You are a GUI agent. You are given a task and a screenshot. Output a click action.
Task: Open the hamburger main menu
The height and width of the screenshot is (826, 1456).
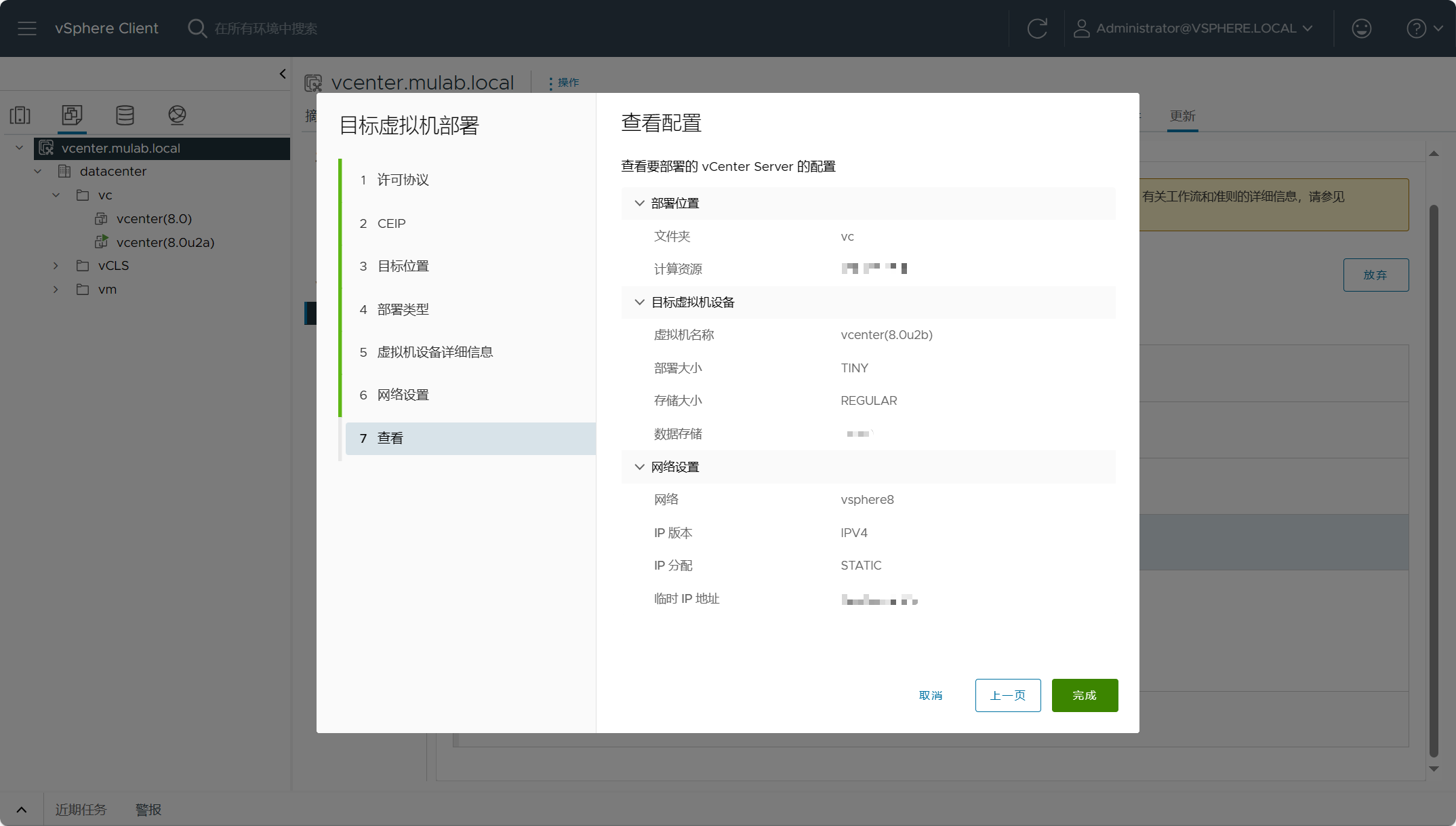27,28
